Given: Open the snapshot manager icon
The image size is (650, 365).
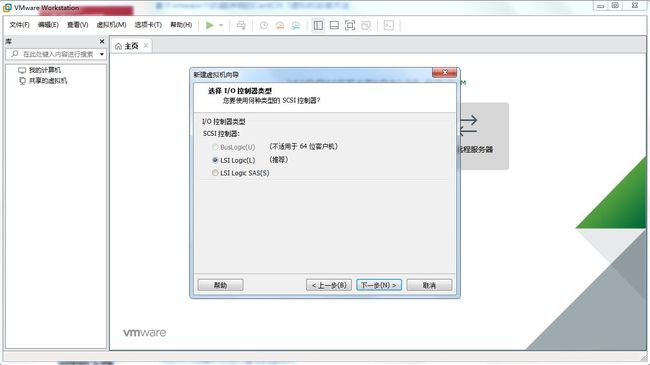Looking at the screenshot, I should click(296, 25).
